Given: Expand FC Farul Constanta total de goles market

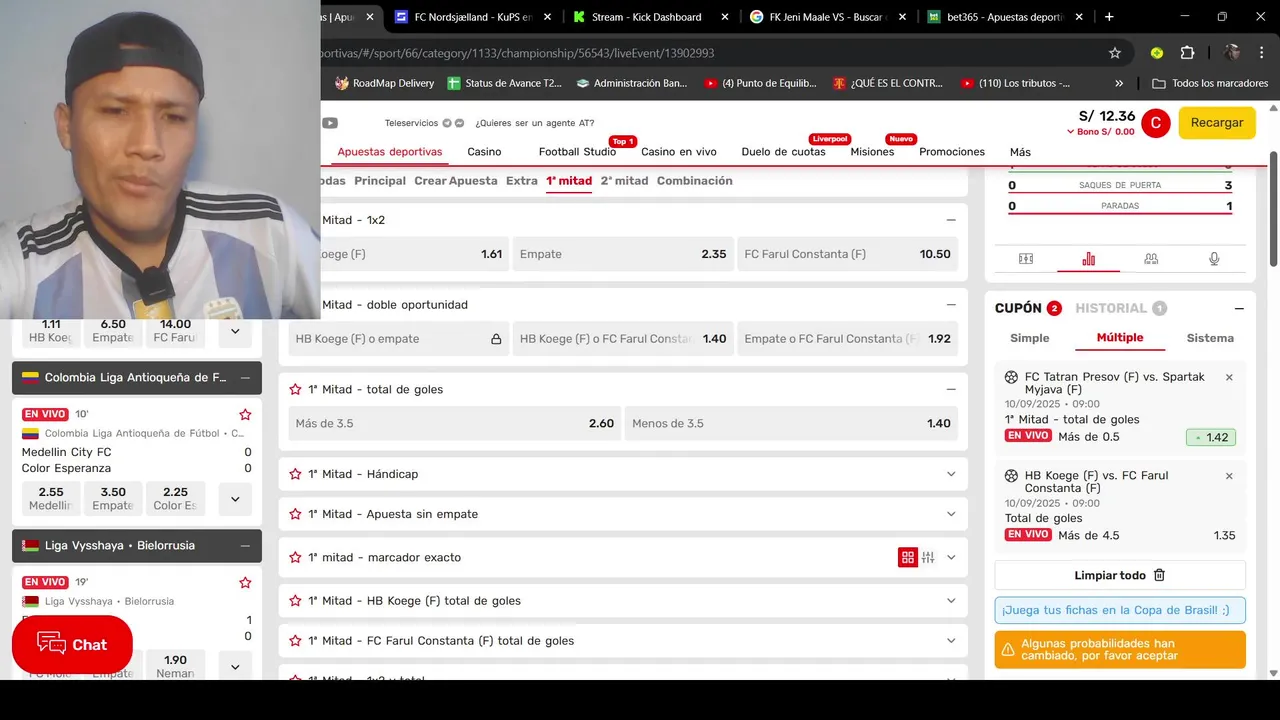Looking at the screenshot, I should [951, 641].
